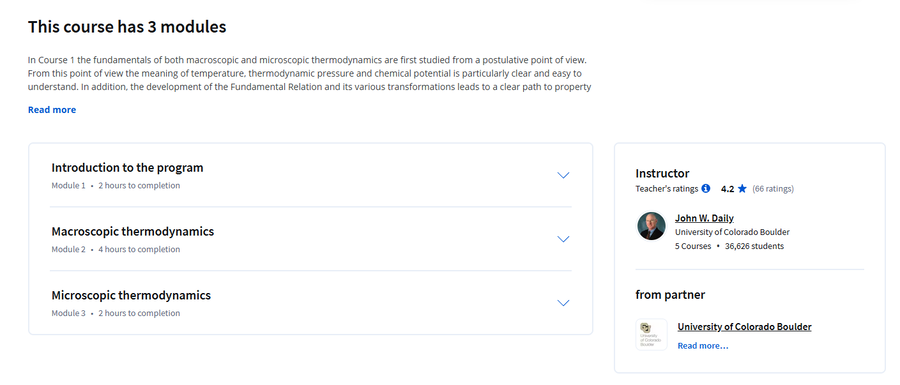Click the This course has 3 modules heading
Viewport: 900px width, 385px height.
[x=127, y=26]
